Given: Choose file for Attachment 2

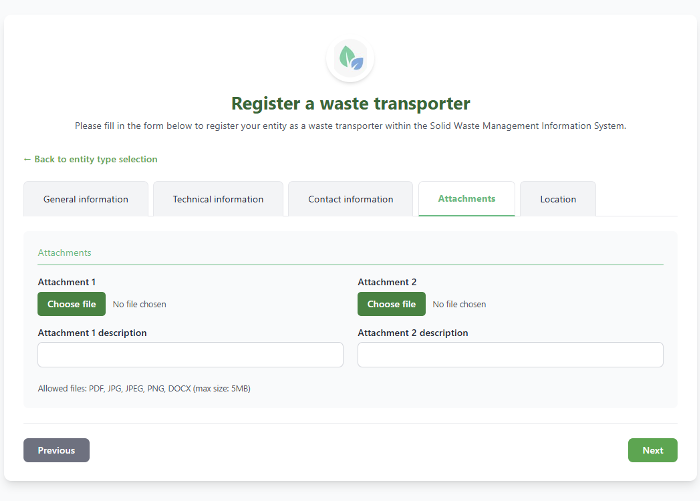Looking at the screenshot, I should coord(392,304).
